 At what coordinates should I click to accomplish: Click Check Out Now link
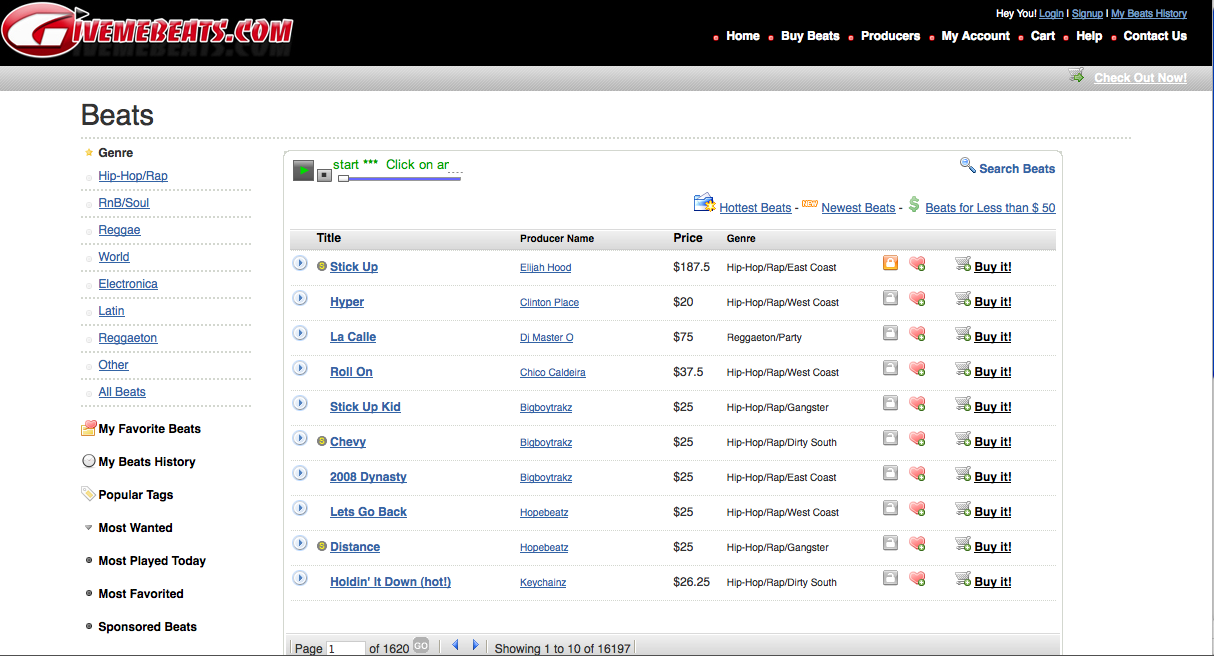click(1140, 78)
